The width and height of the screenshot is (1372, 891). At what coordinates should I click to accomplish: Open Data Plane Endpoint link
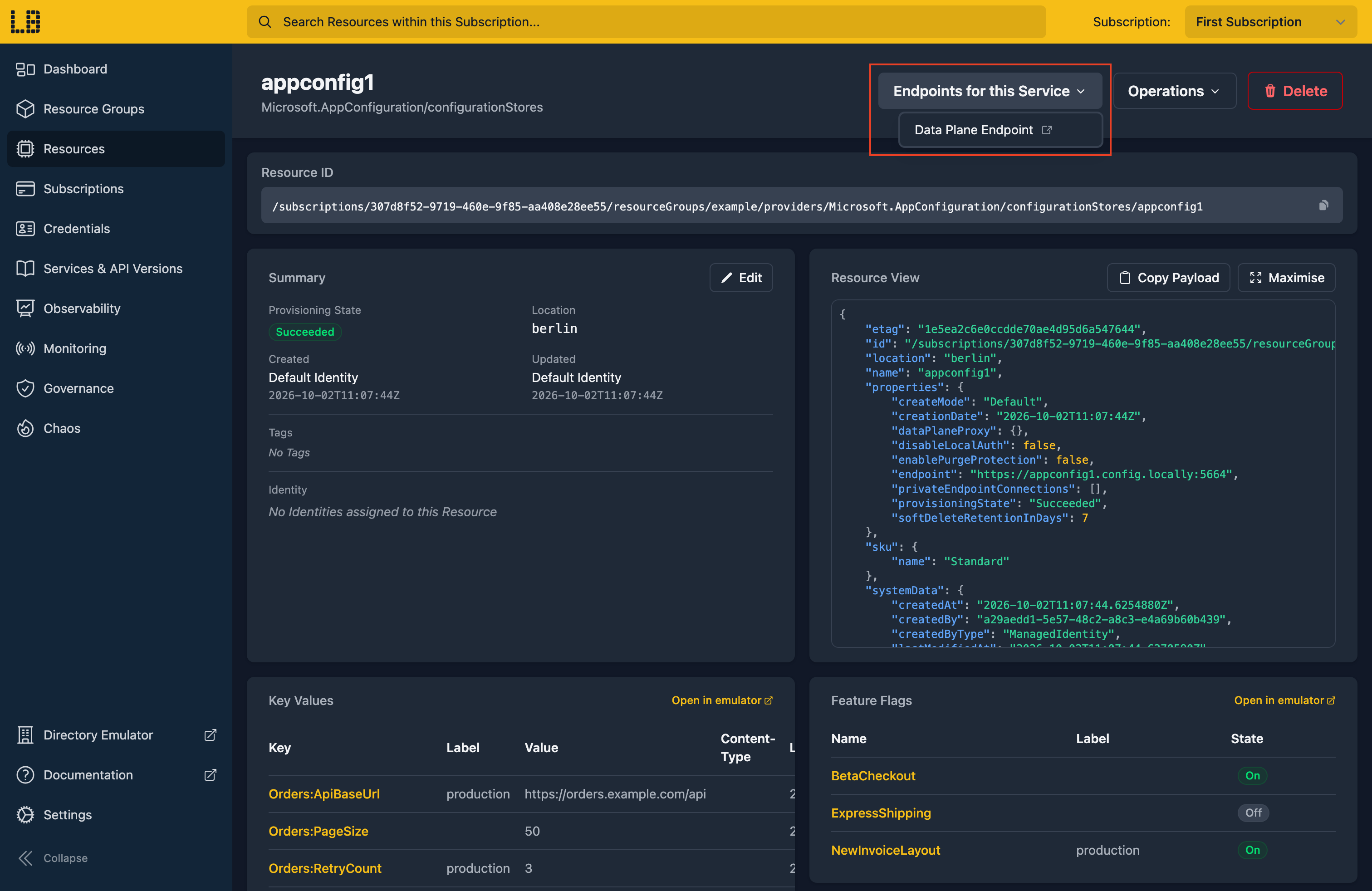click(1000, 130)
